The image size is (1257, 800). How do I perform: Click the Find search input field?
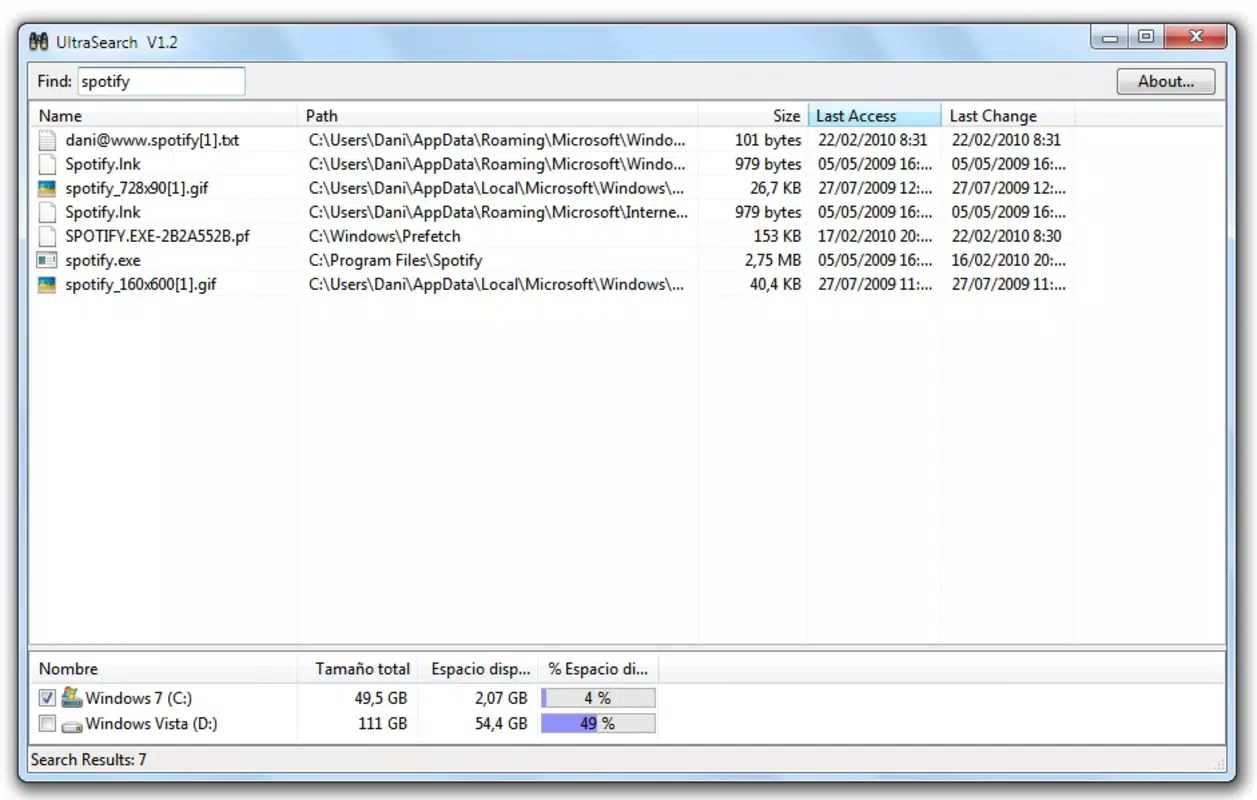161,81
